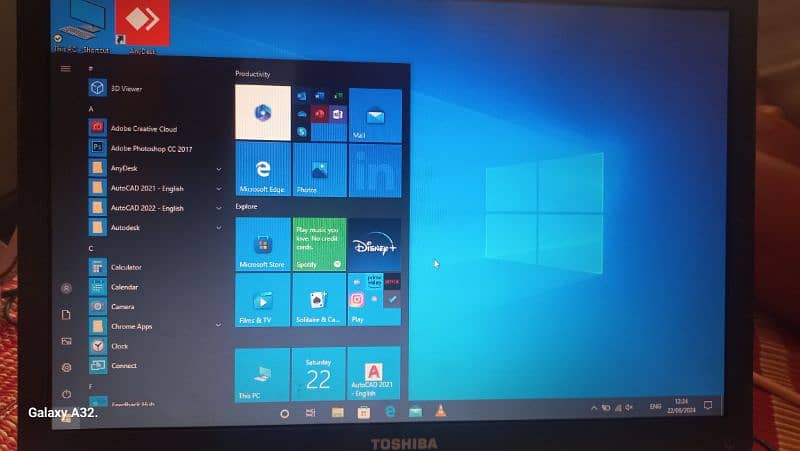Open Microsoft Store on the taskbar
This screenshot has height=451, width=800.
pyautogui.click(x=364, y=412)
